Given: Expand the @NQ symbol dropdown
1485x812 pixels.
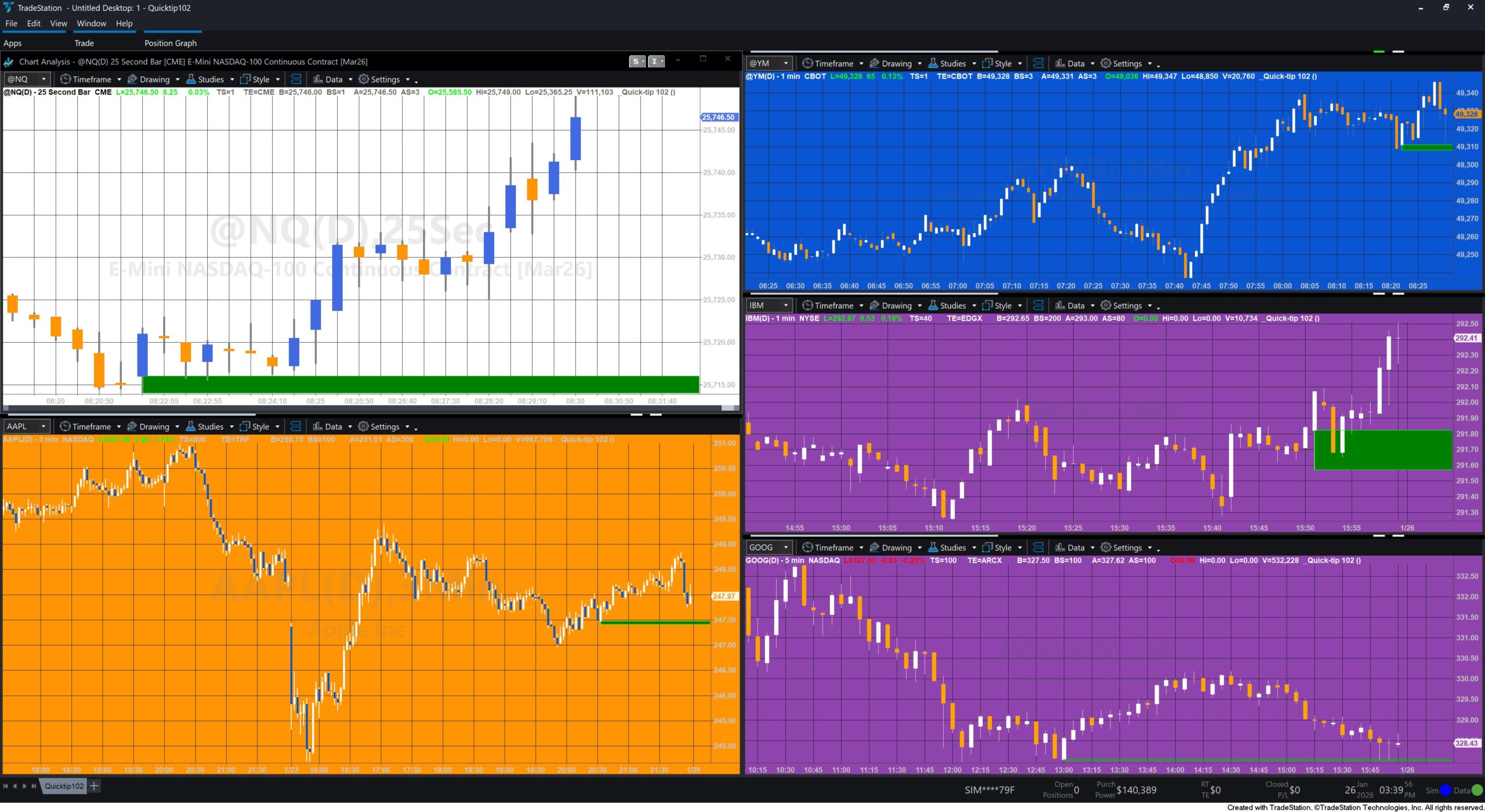Looking at the screenshot, I should (44, 79).
